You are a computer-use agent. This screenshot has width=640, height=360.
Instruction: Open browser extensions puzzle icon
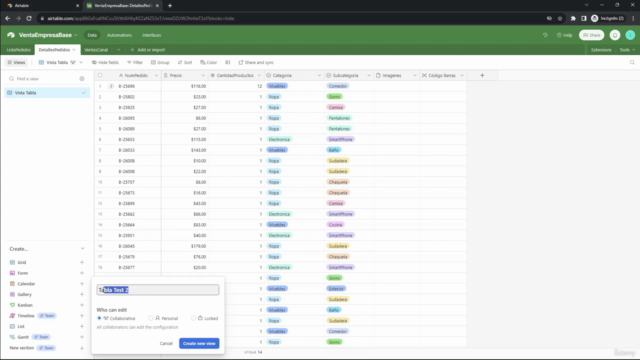click(573, 18)
